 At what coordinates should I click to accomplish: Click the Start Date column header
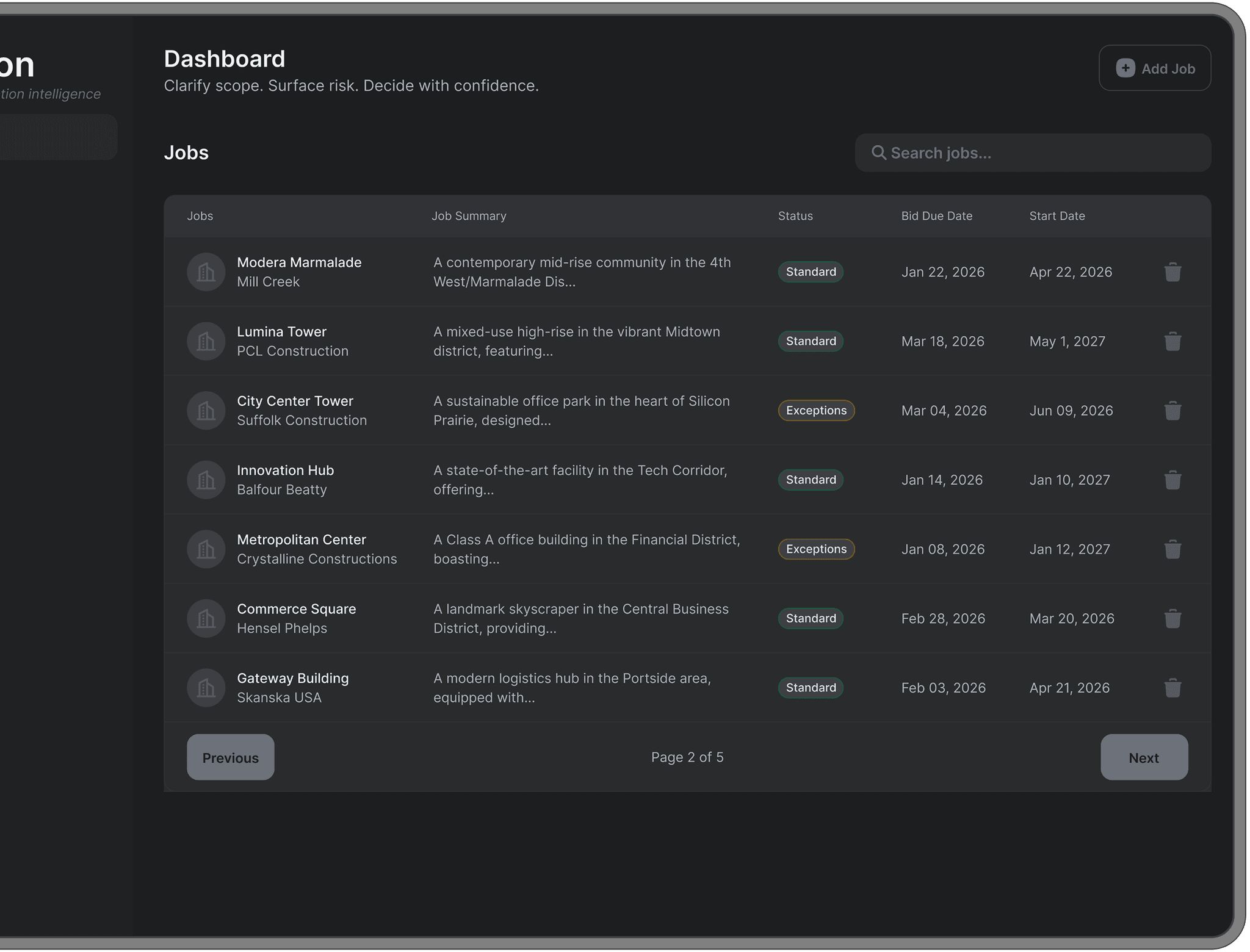tap(1057, 216)
